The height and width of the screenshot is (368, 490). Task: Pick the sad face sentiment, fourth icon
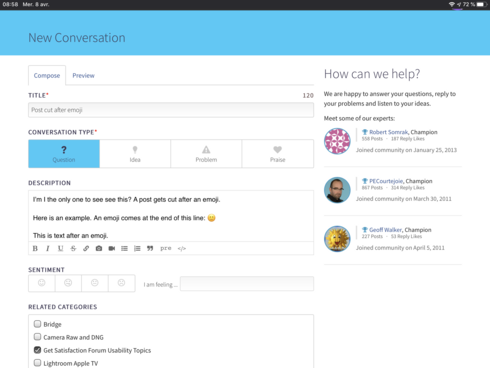121,283
